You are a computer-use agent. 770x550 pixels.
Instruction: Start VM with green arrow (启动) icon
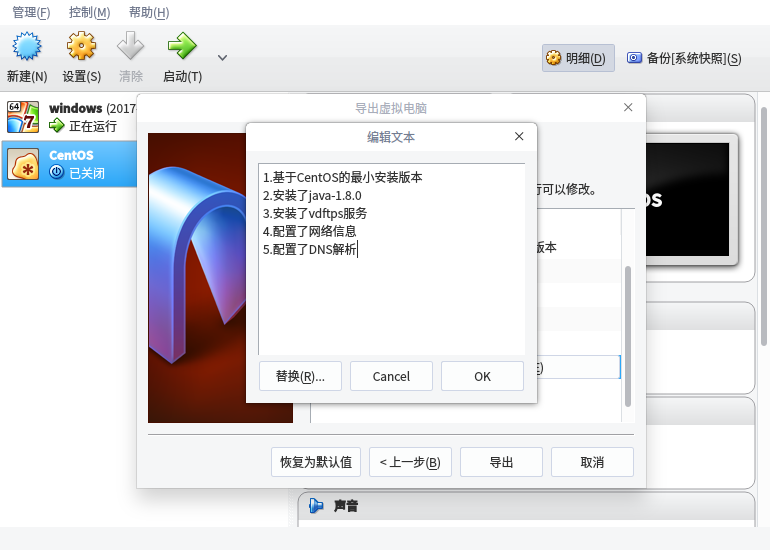coord(182,46)
